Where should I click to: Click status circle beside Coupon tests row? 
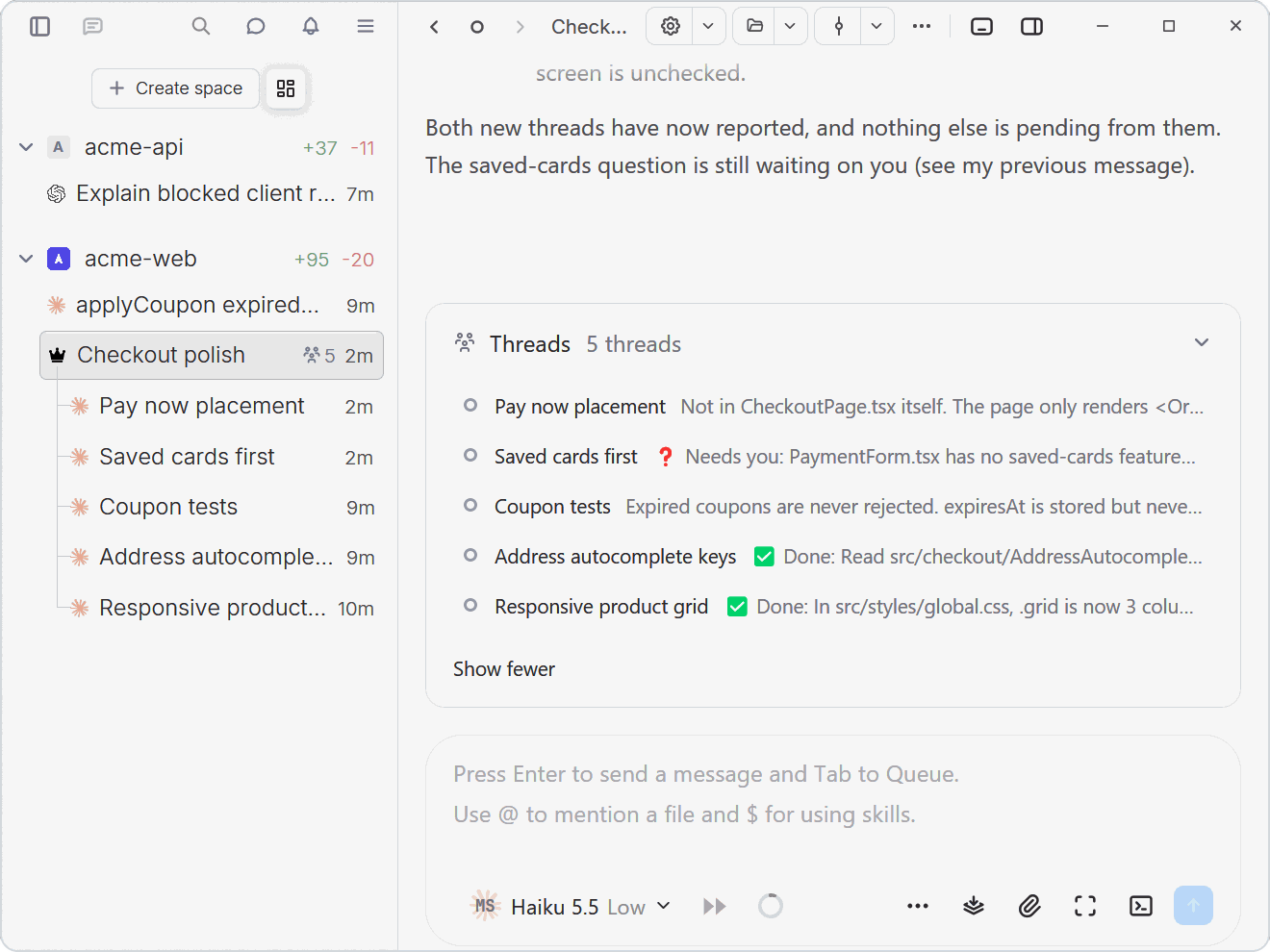pyautogui.click(x=470, y=505)
